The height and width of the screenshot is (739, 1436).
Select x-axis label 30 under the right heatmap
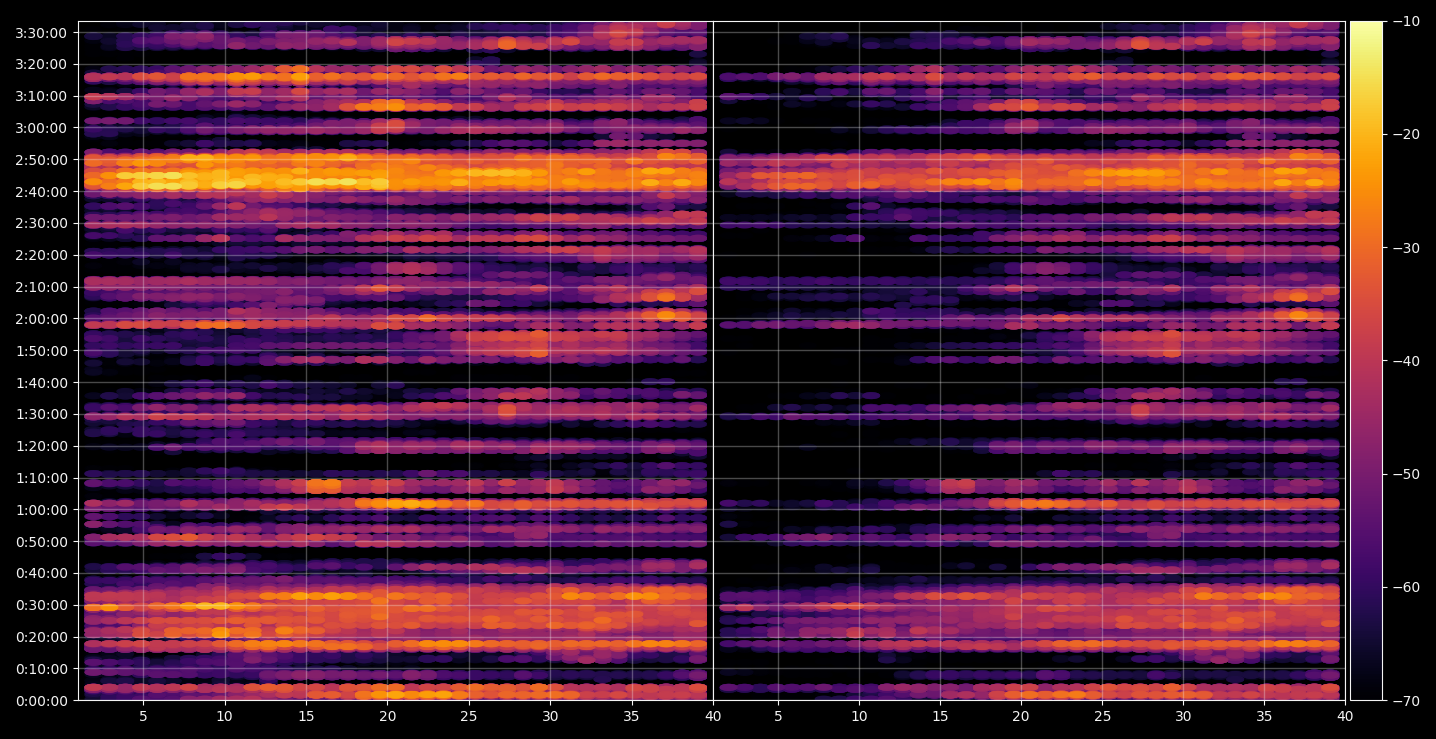pyautogui.click(x=1184, y=717)
